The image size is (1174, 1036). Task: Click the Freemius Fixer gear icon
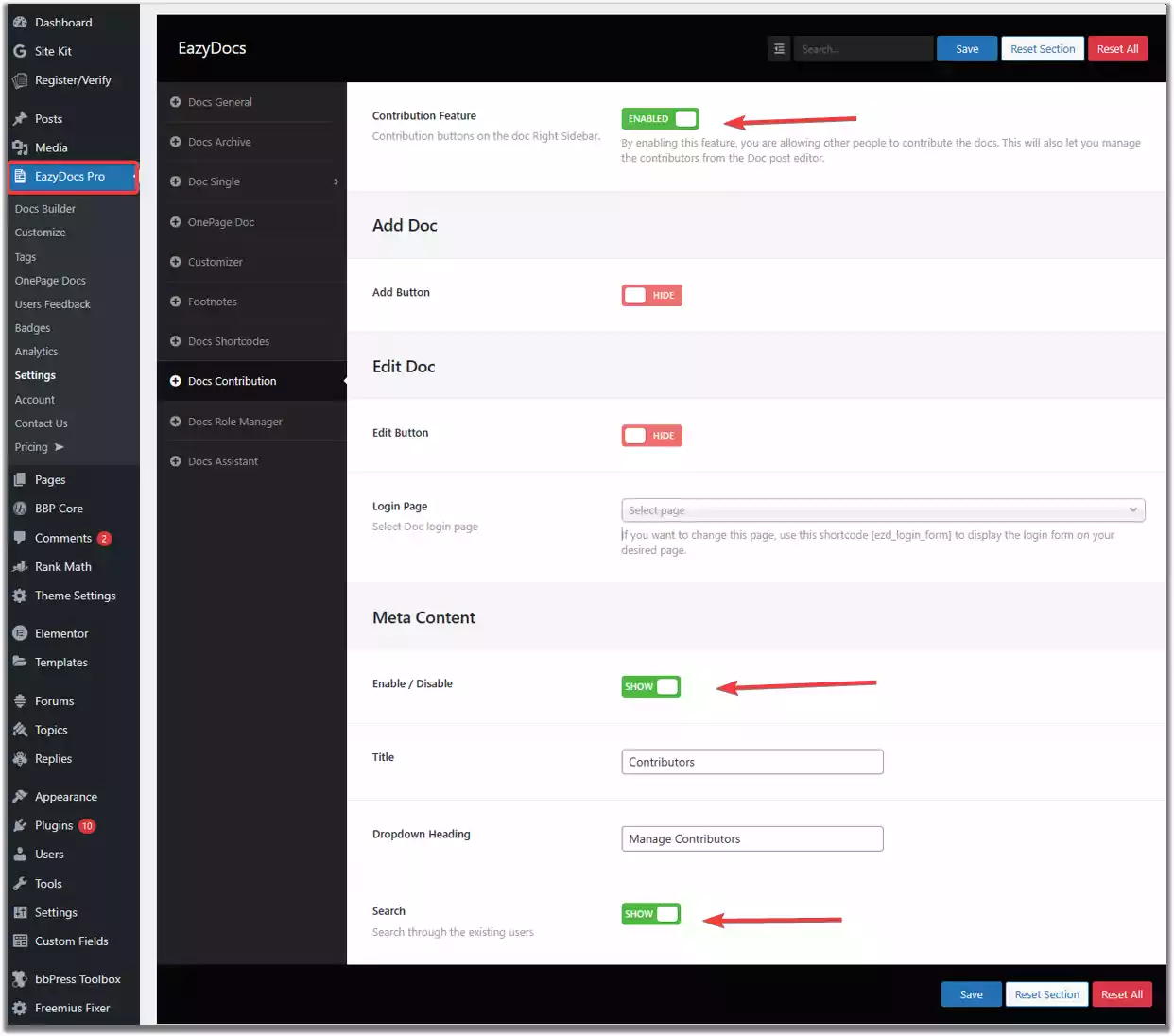tap(20, 1009)
